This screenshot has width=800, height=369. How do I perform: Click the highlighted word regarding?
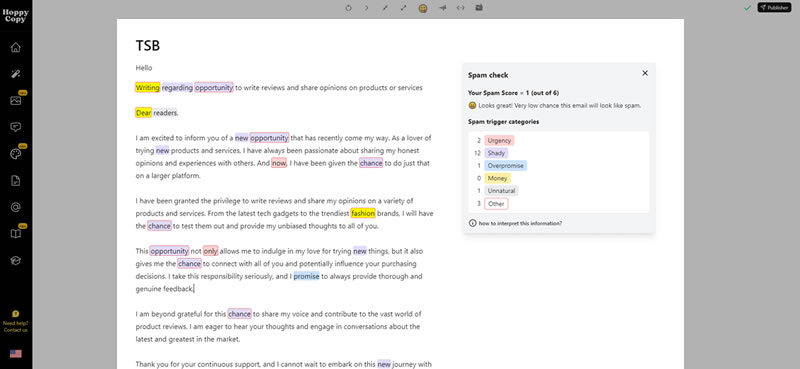(178, 87)
